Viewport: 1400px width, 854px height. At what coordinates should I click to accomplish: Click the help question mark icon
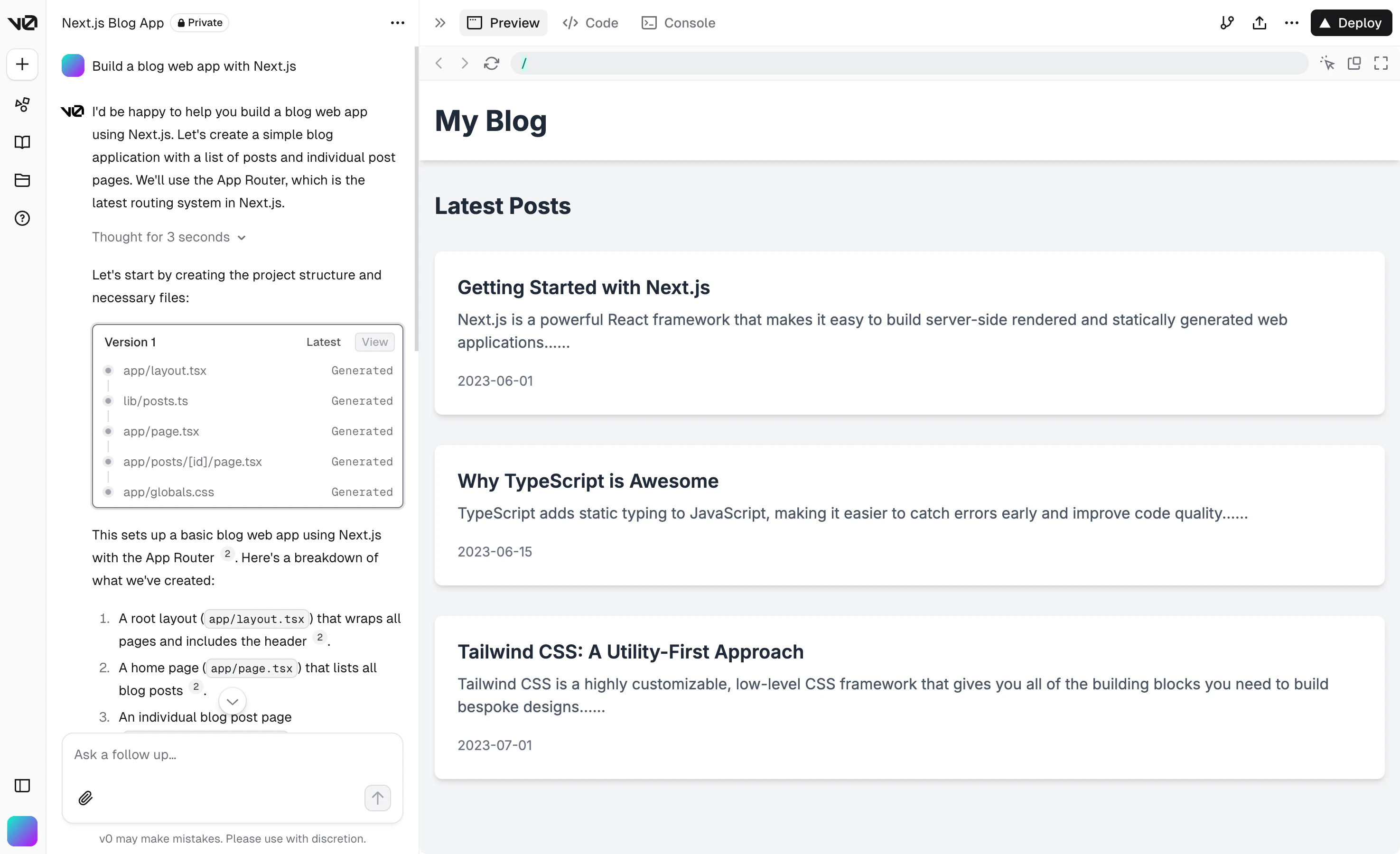22,218
